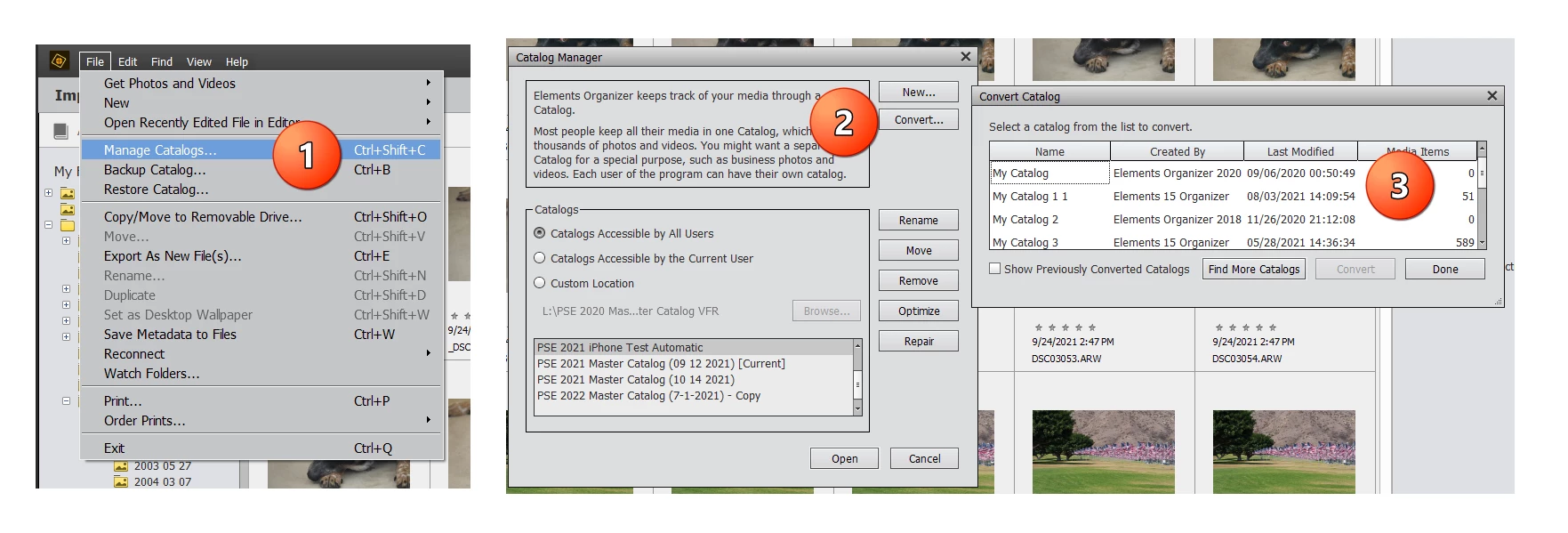Click flag field thumbnail below DSC03054.ARW
The width and height of the screenshot is (1568, 533).
pos(1283,450)
